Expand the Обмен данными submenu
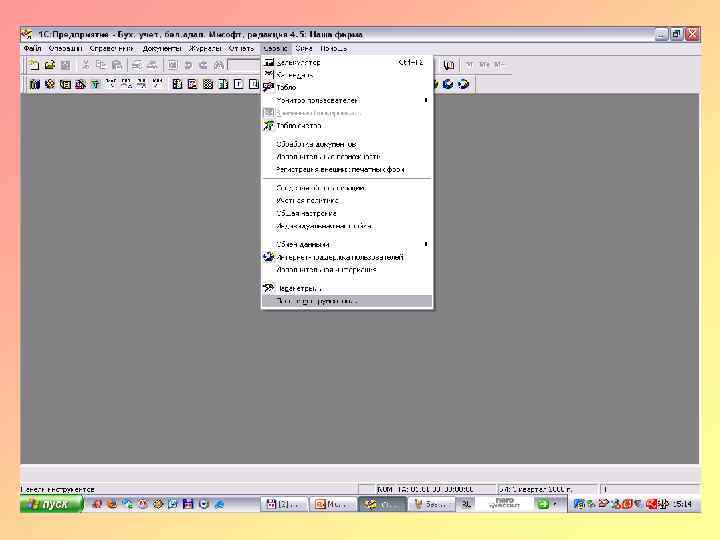 point(347,244)
